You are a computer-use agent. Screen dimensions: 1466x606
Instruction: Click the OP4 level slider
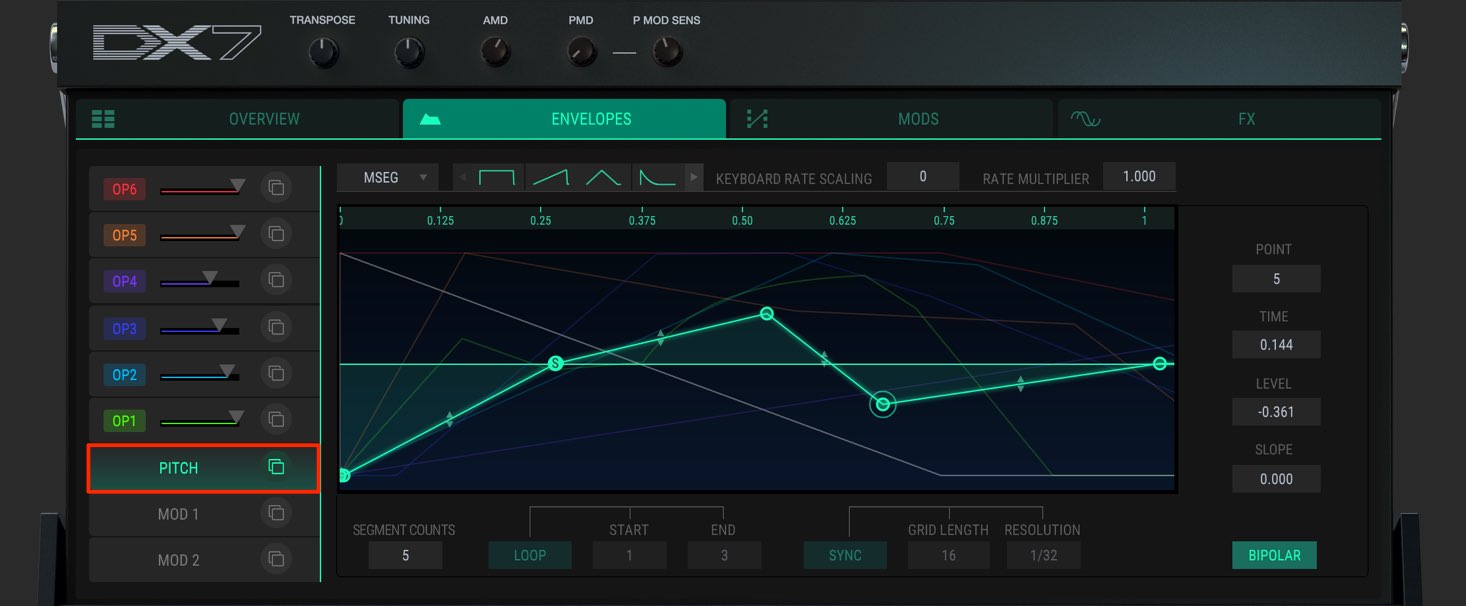point(199,283)
